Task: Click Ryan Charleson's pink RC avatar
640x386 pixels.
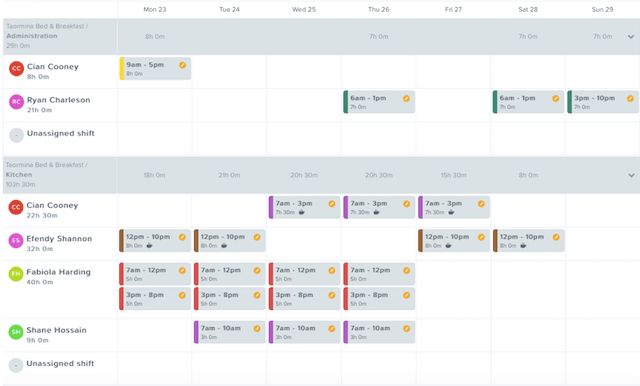Action: point(16,102)
